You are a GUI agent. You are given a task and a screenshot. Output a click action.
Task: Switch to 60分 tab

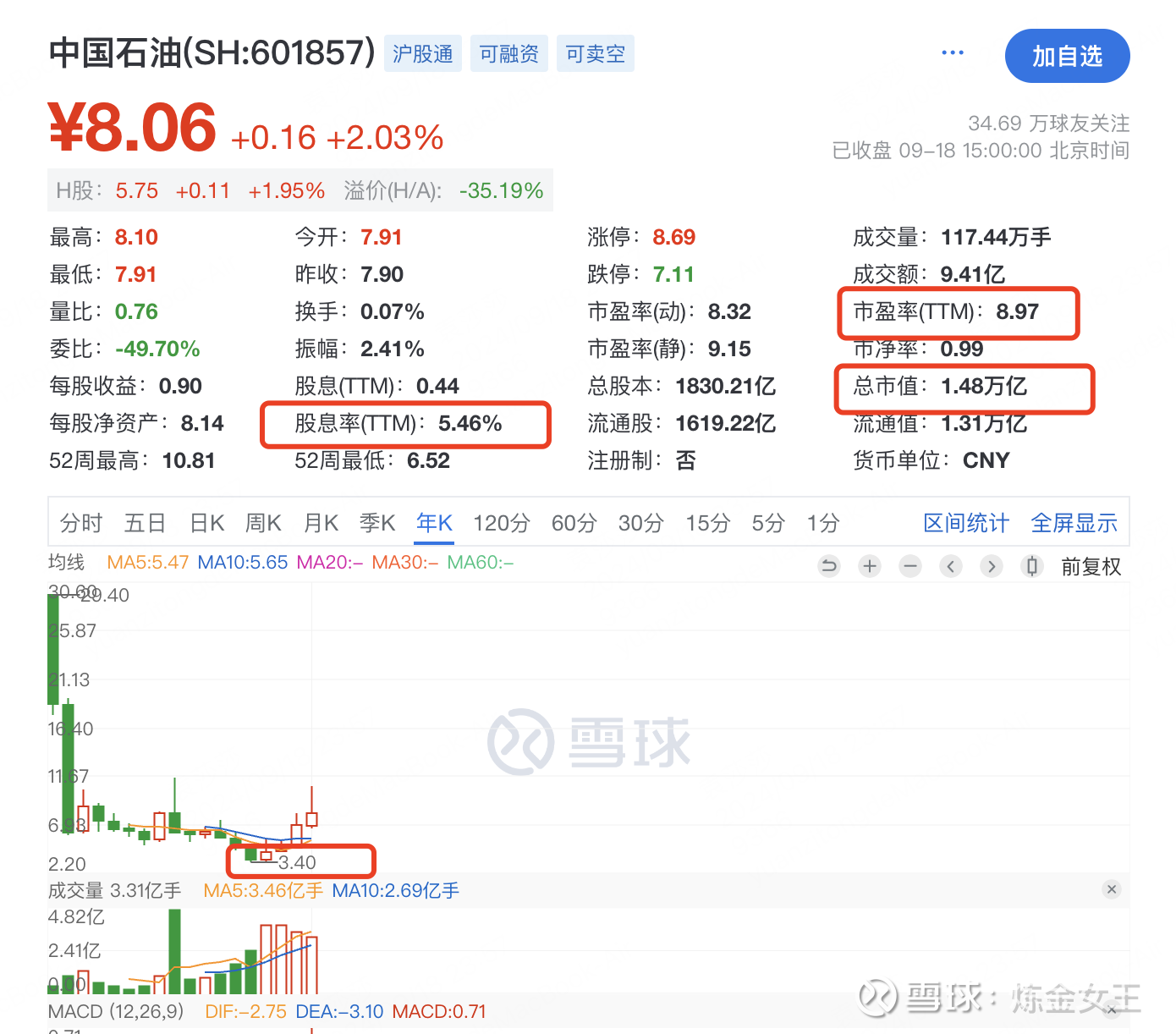point(574,523)
